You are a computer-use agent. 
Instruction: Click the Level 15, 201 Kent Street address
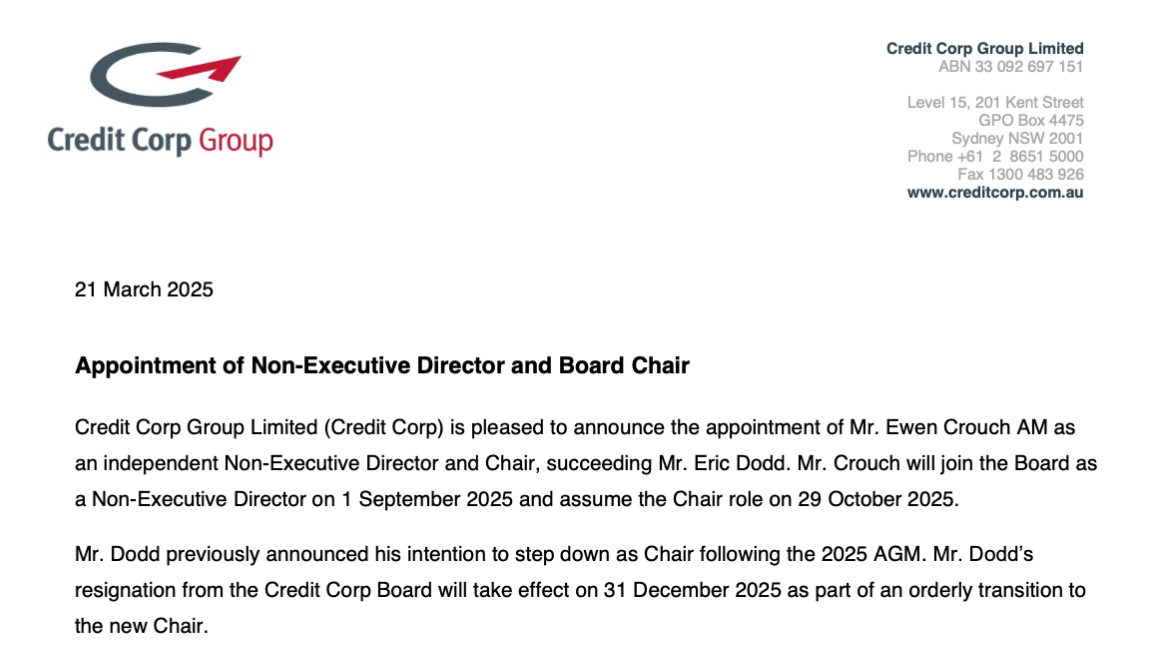click(x=995, y=102)
